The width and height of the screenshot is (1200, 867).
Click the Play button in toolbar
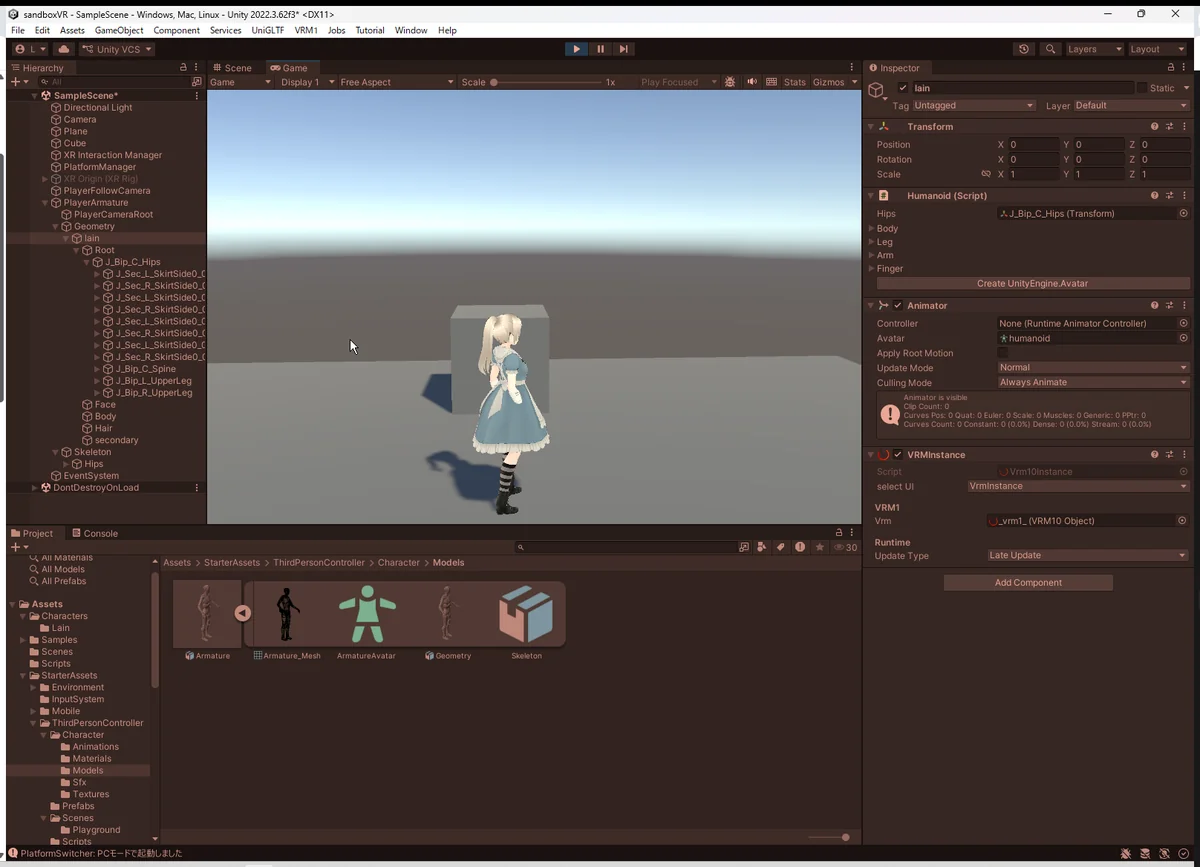point(576,49)
